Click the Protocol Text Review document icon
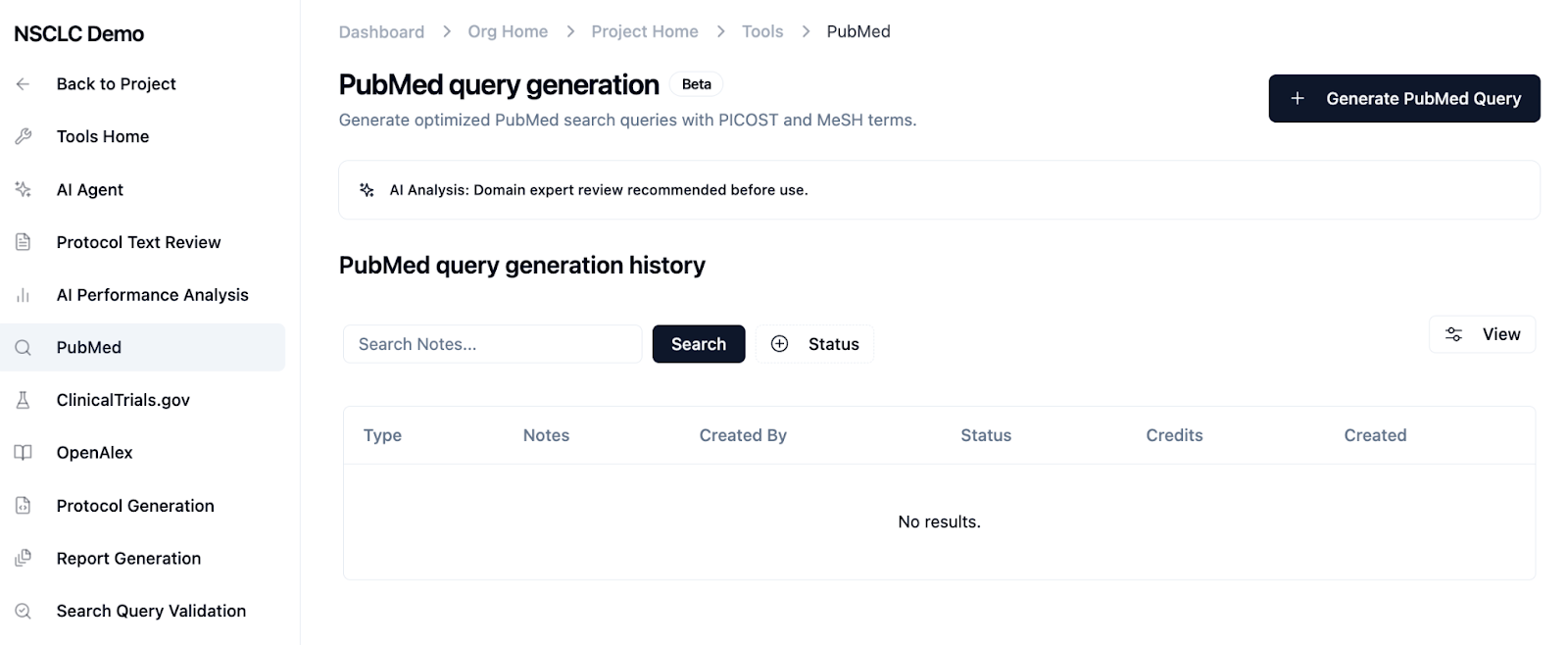The image size is (1568, 645). click(24, 242)
